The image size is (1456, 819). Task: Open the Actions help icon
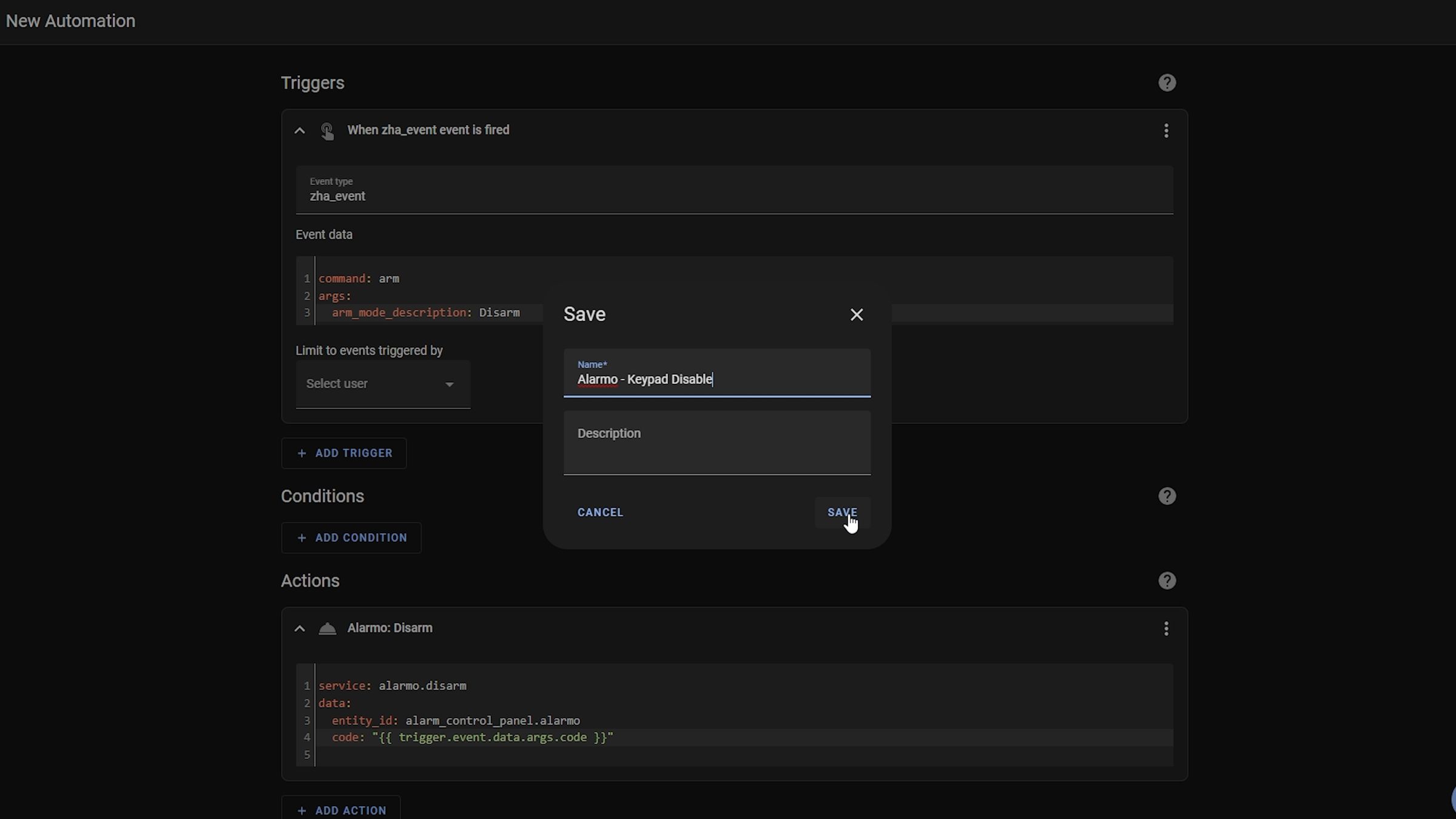tap(1167, 581)
